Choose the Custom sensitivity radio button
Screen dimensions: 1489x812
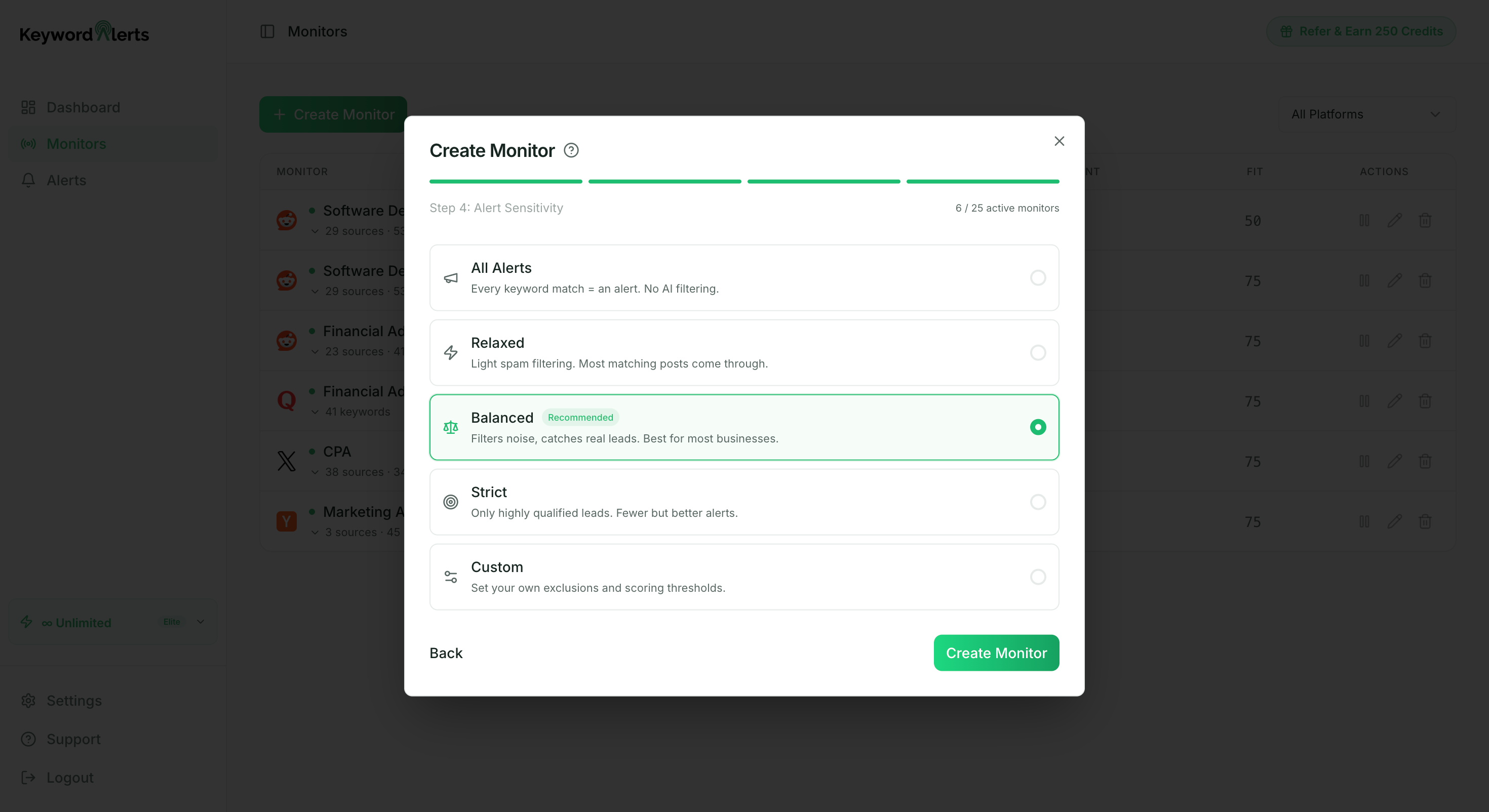tap(1038, 577)
